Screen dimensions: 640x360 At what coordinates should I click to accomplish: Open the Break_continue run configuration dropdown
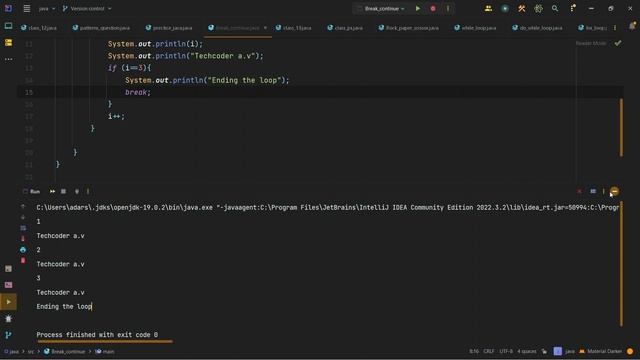click(381, 9)
